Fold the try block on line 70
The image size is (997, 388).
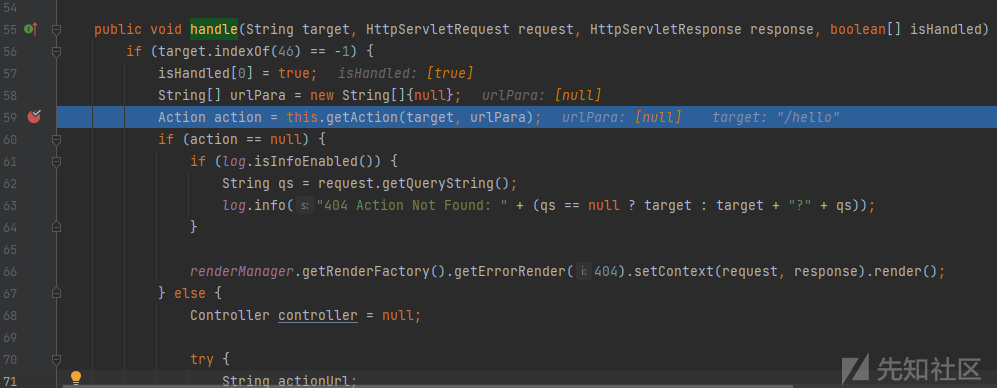[57, 359]
